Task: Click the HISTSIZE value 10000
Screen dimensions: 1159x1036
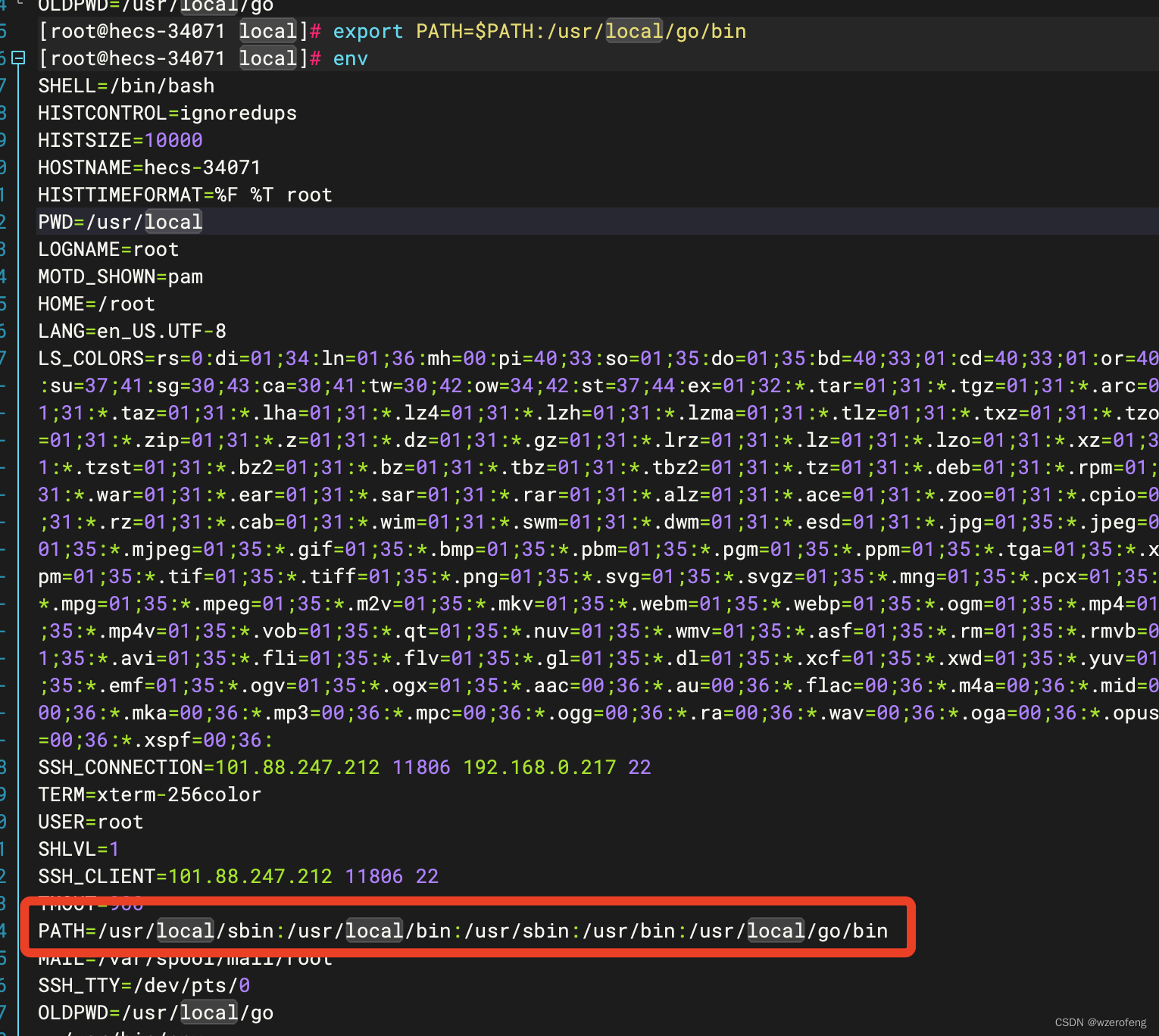Action: pos(173,141)
